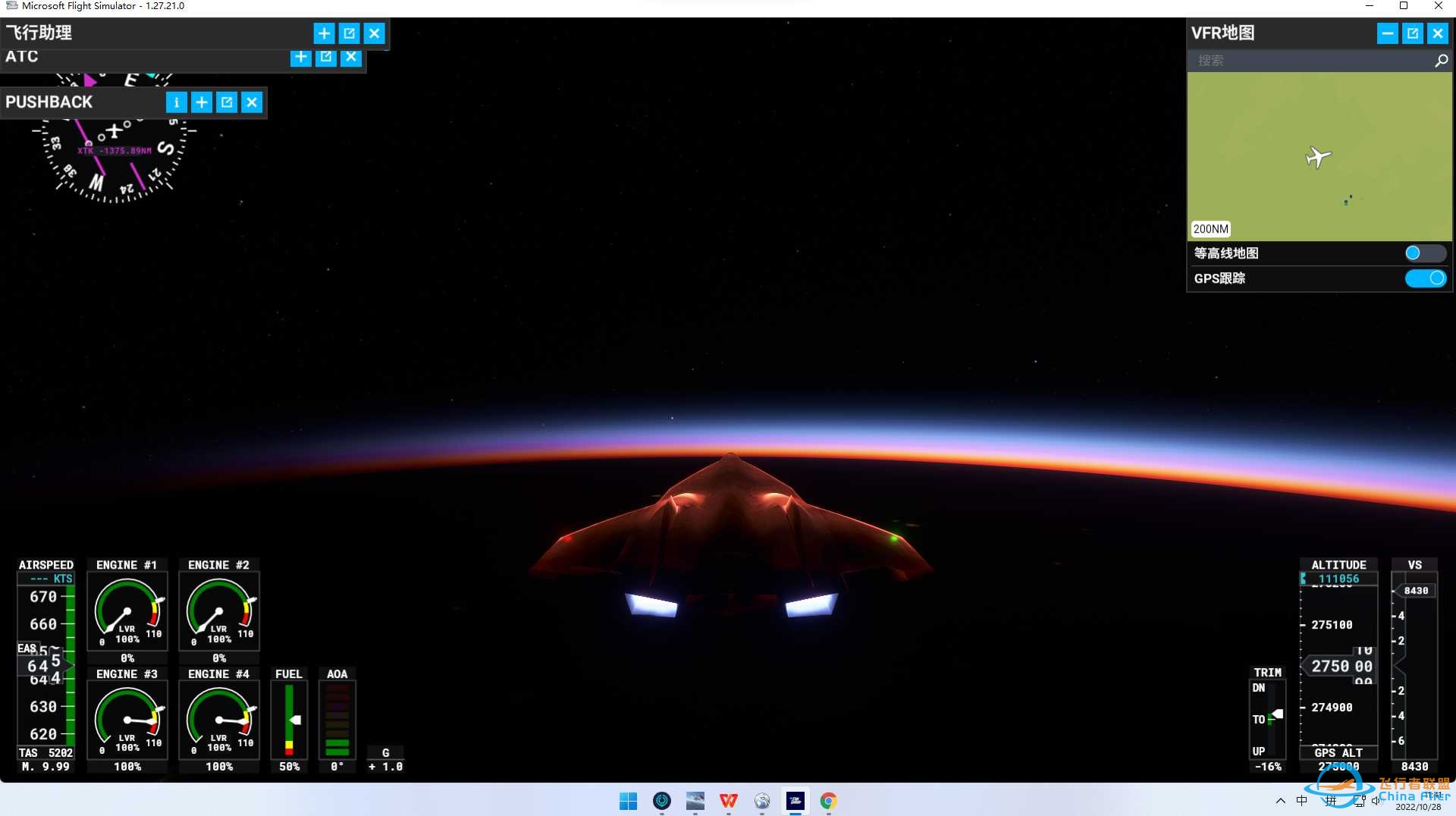This screenshot has height=816, width=1456.
Task: Disable the GPS跟踪 toggle
Action: pos(1424,278)
